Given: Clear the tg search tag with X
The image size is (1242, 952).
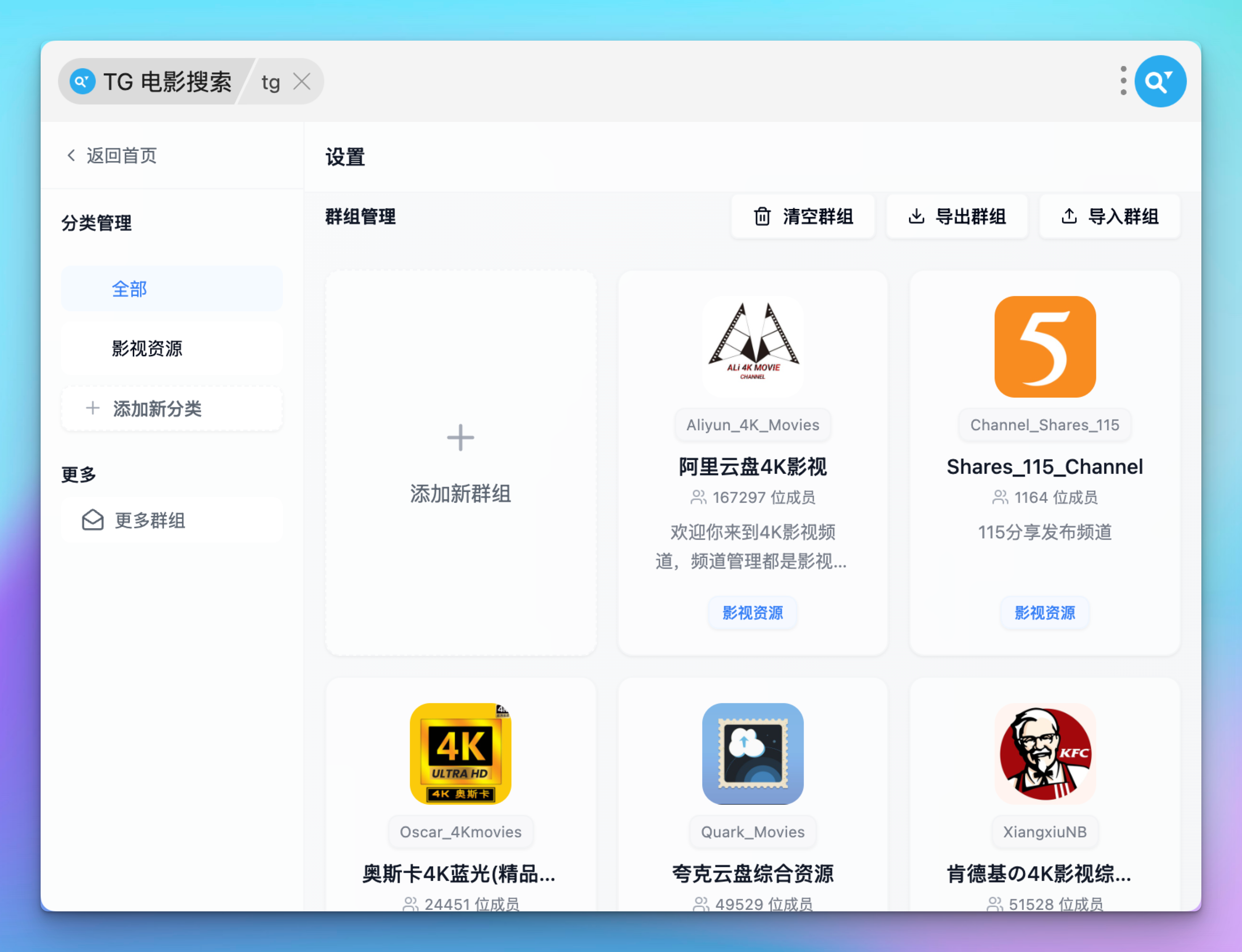Looking at the screenshot, I should [x=302, y=82].
